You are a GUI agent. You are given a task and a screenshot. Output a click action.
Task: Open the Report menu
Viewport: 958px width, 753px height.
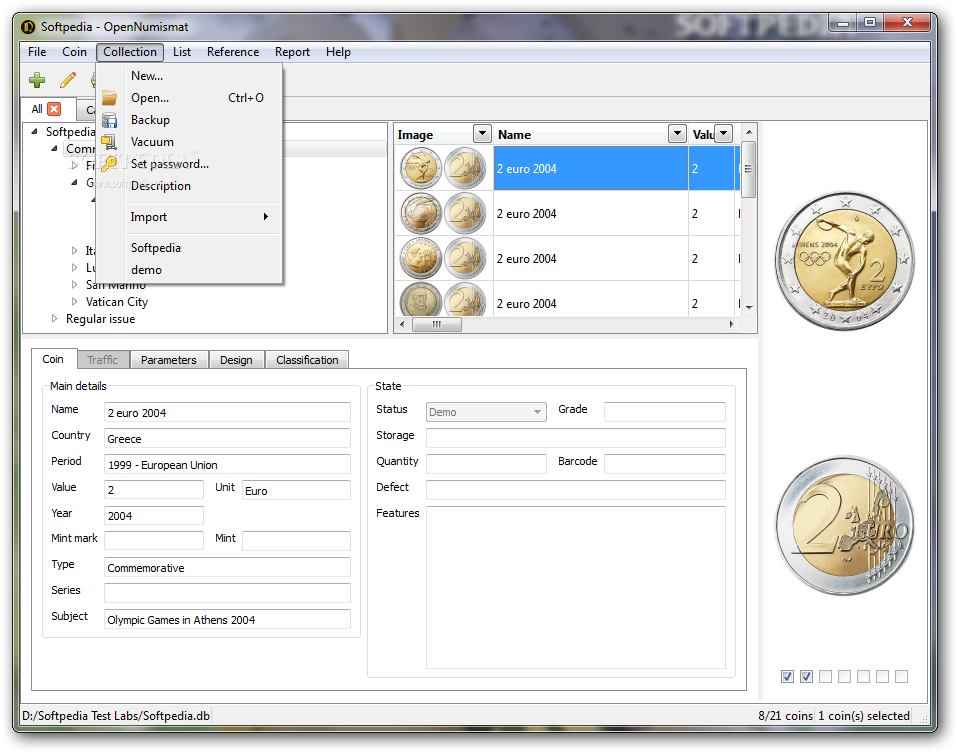[292, 52]
